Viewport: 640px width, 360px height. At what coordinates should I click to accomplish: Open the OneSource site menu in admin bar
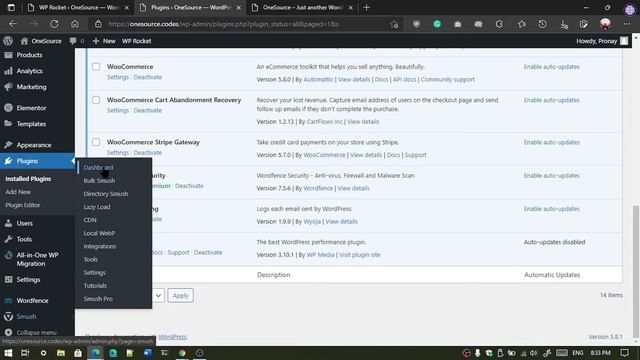(41, 41)
